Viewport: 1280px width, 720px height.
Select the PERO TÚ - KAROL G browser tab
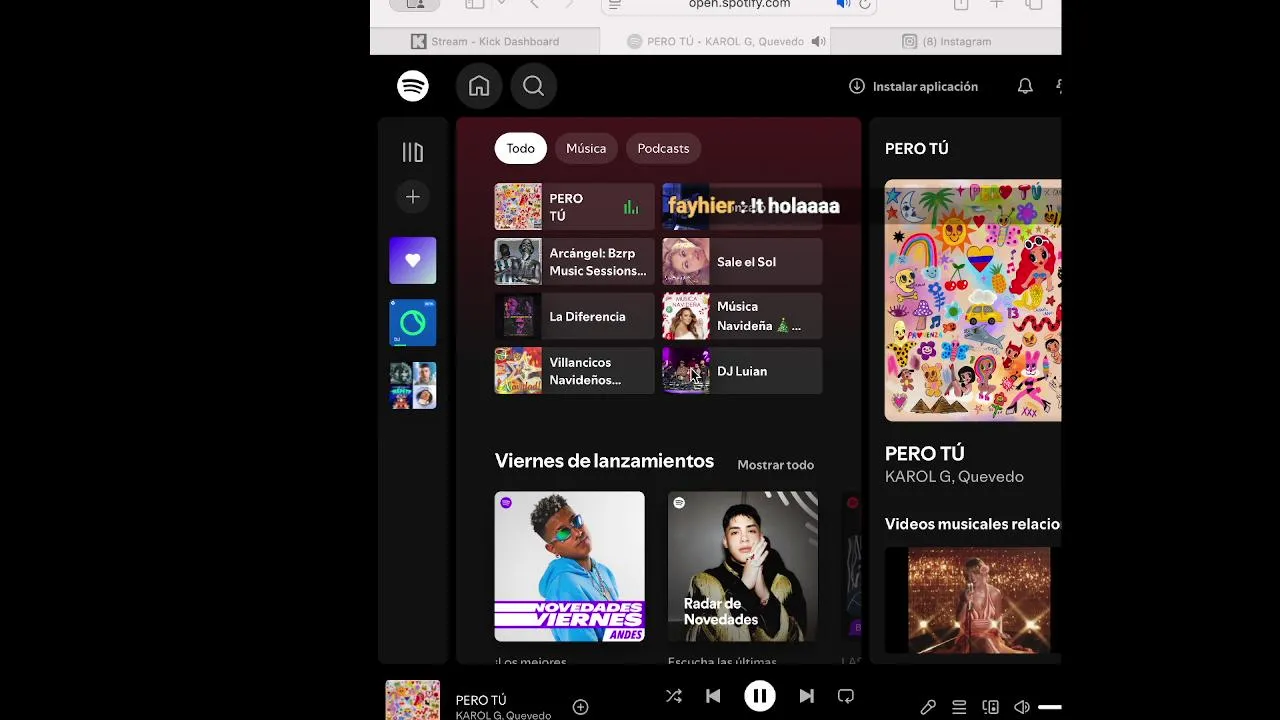coord(715,41)
